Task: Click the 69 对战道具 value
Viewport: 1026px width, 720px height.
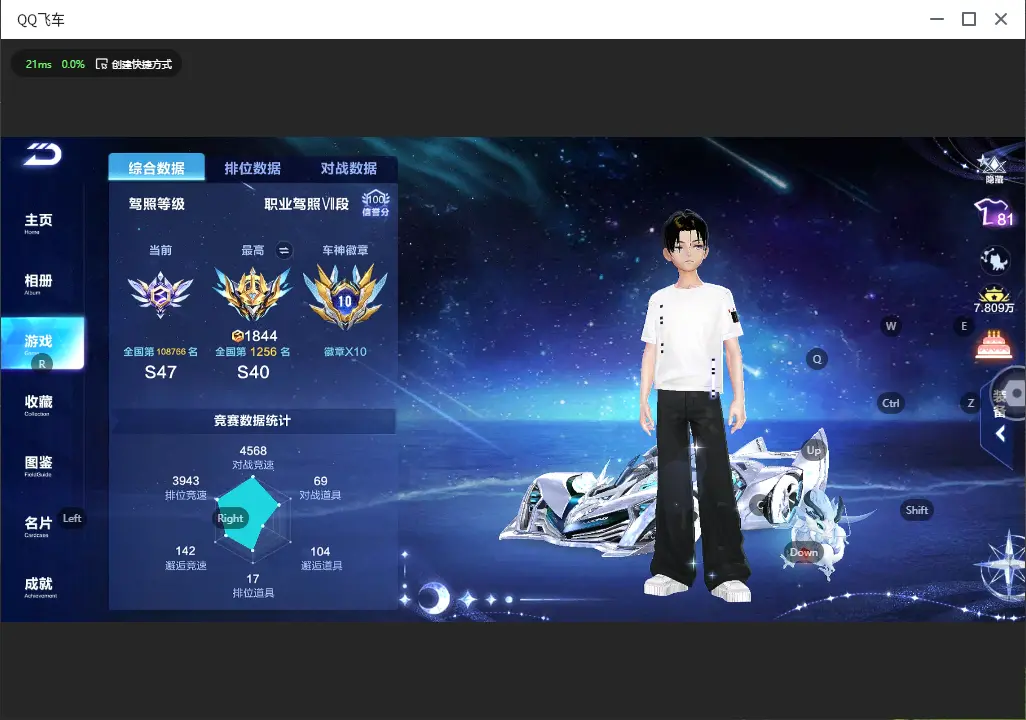Action: 320,488
